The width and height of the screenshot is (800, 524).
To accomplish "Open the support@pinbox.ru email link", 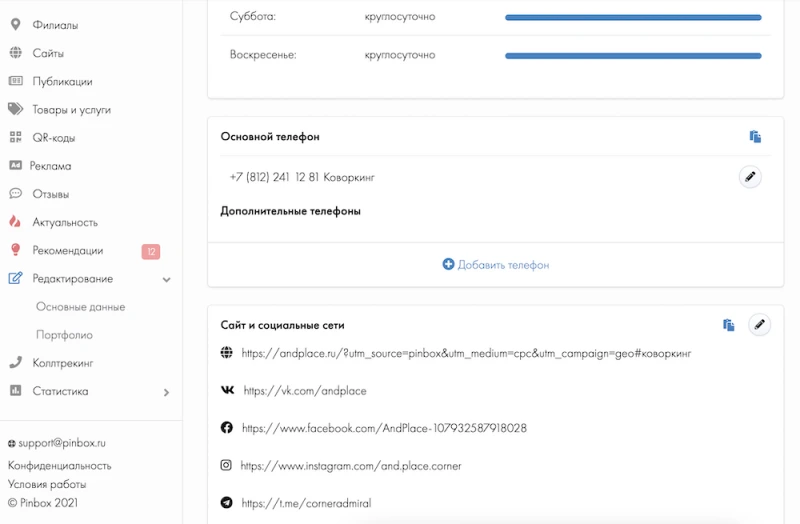I will pos(61,442).
